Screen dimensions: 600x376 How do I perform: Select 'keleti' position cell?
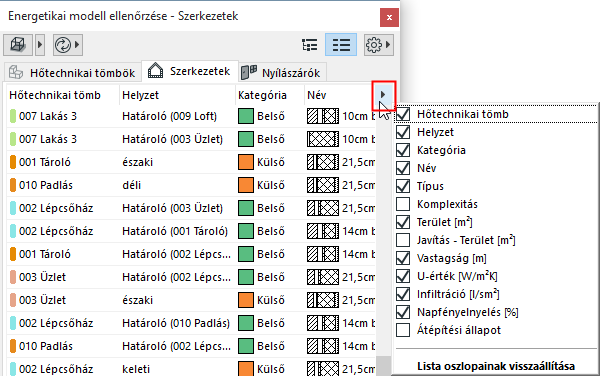136,369
